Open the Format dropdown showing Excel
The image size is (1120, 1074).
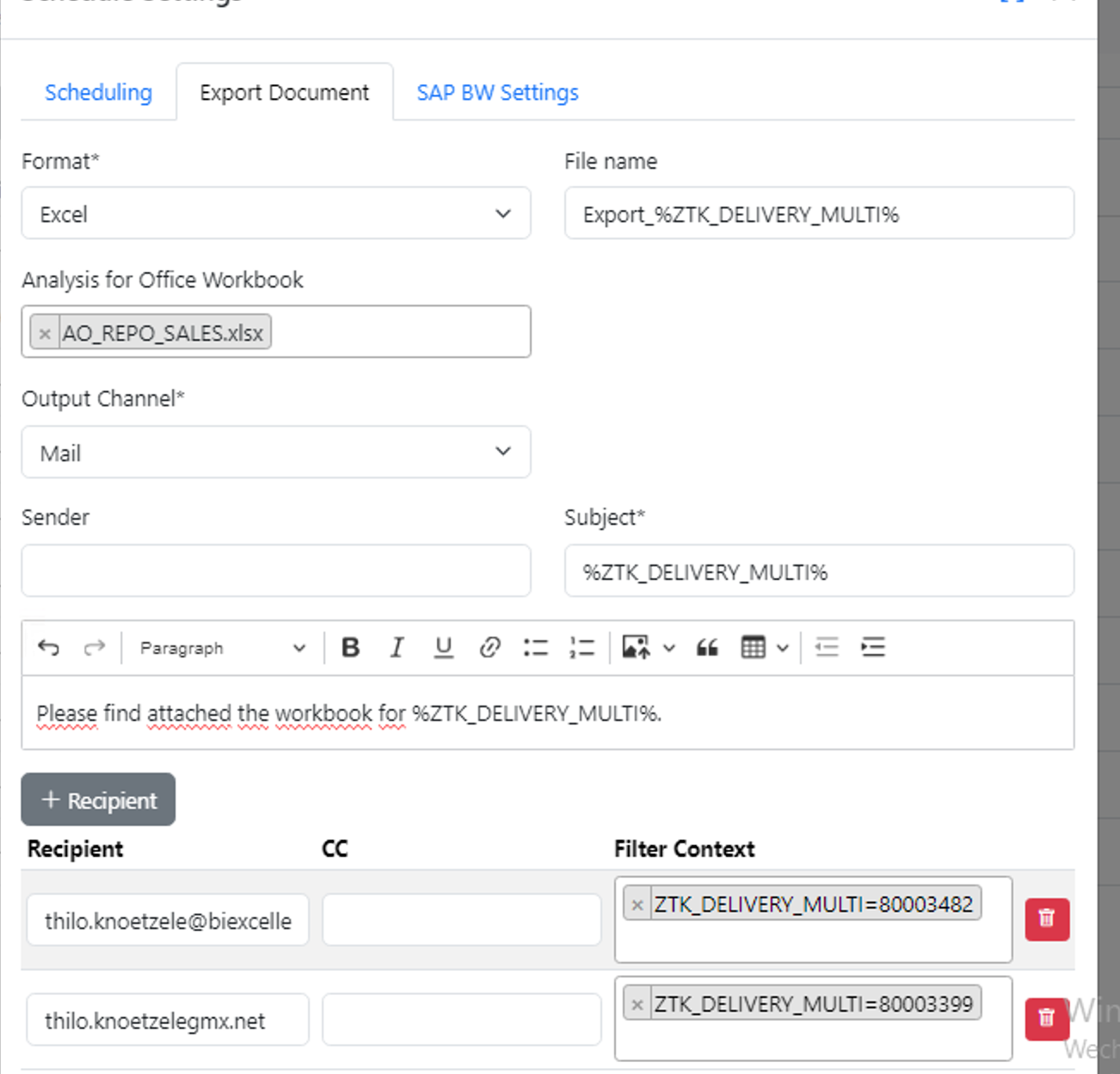point(276,213)
